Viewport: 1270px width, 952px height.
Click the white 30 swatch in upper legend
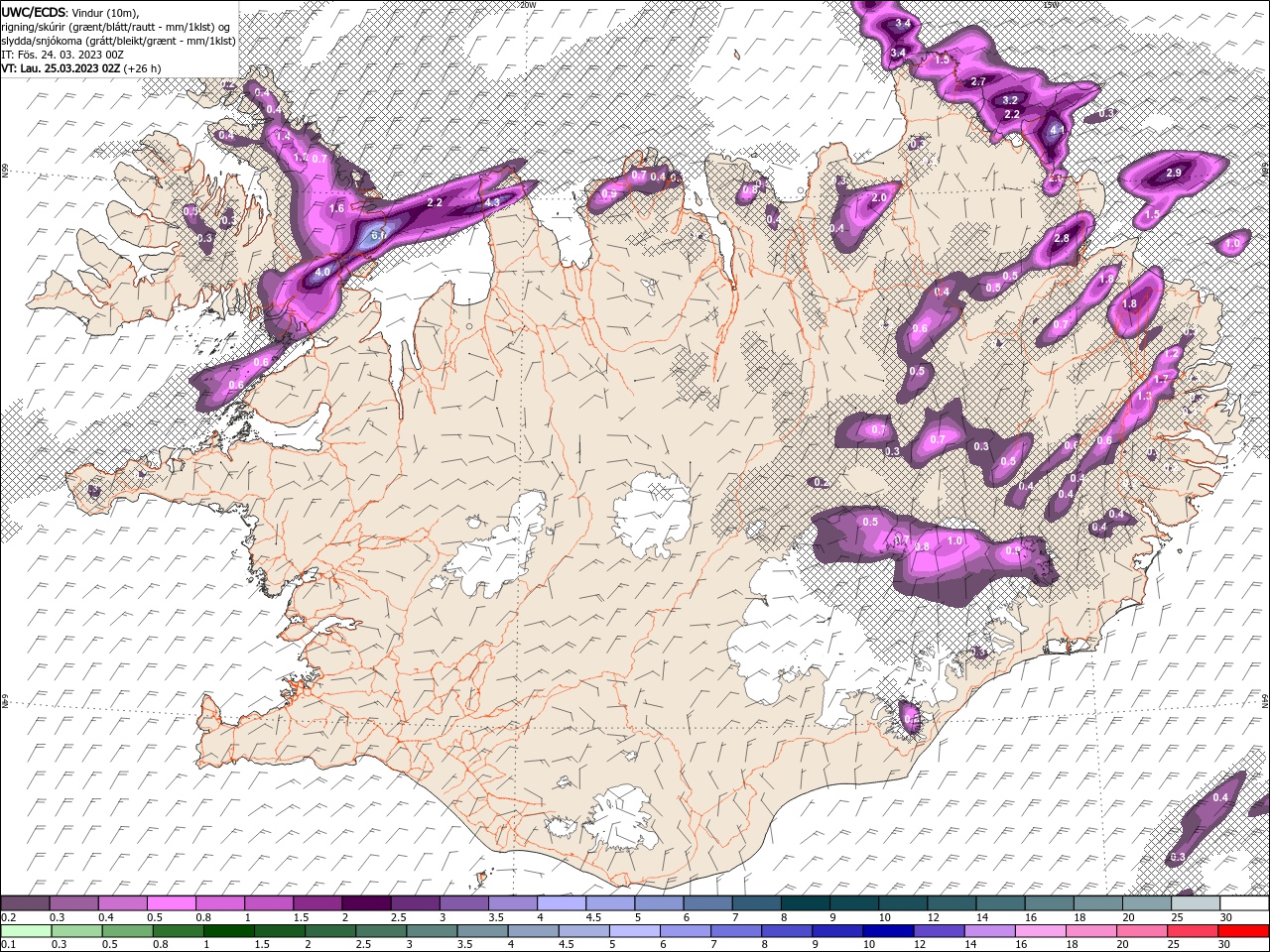(1244, 903)
